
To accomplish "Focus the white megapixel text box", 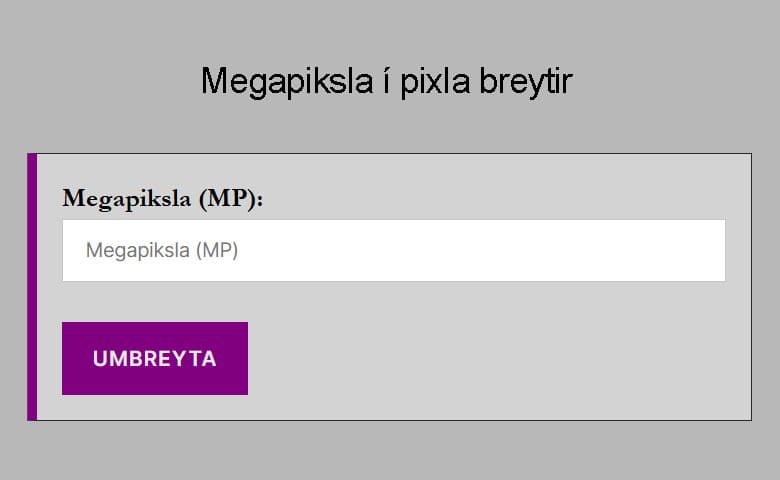I will pos(393,250).
